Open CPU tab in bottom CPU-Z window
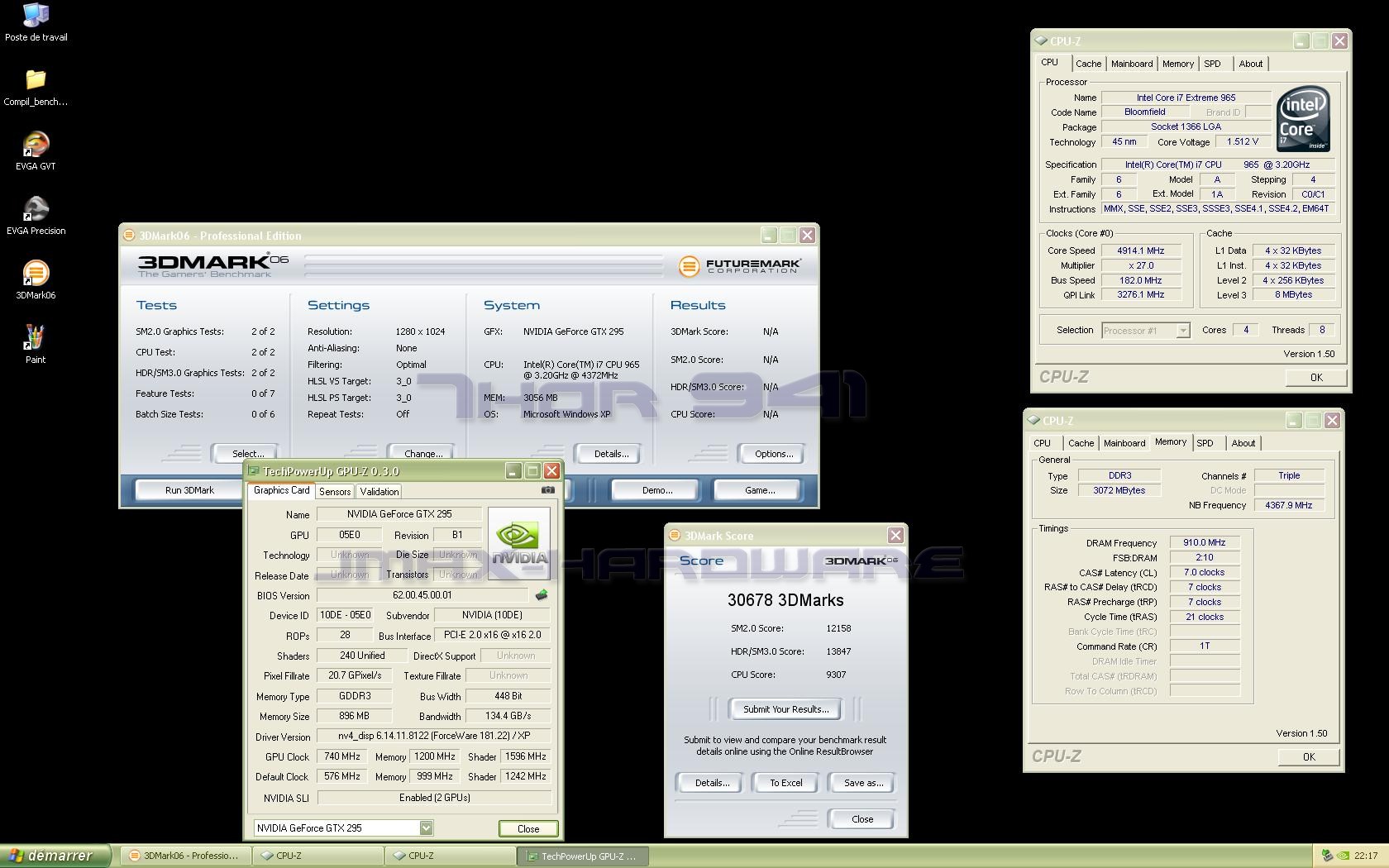Viewport: 1389px width, 868px height. coord(1043,443)
